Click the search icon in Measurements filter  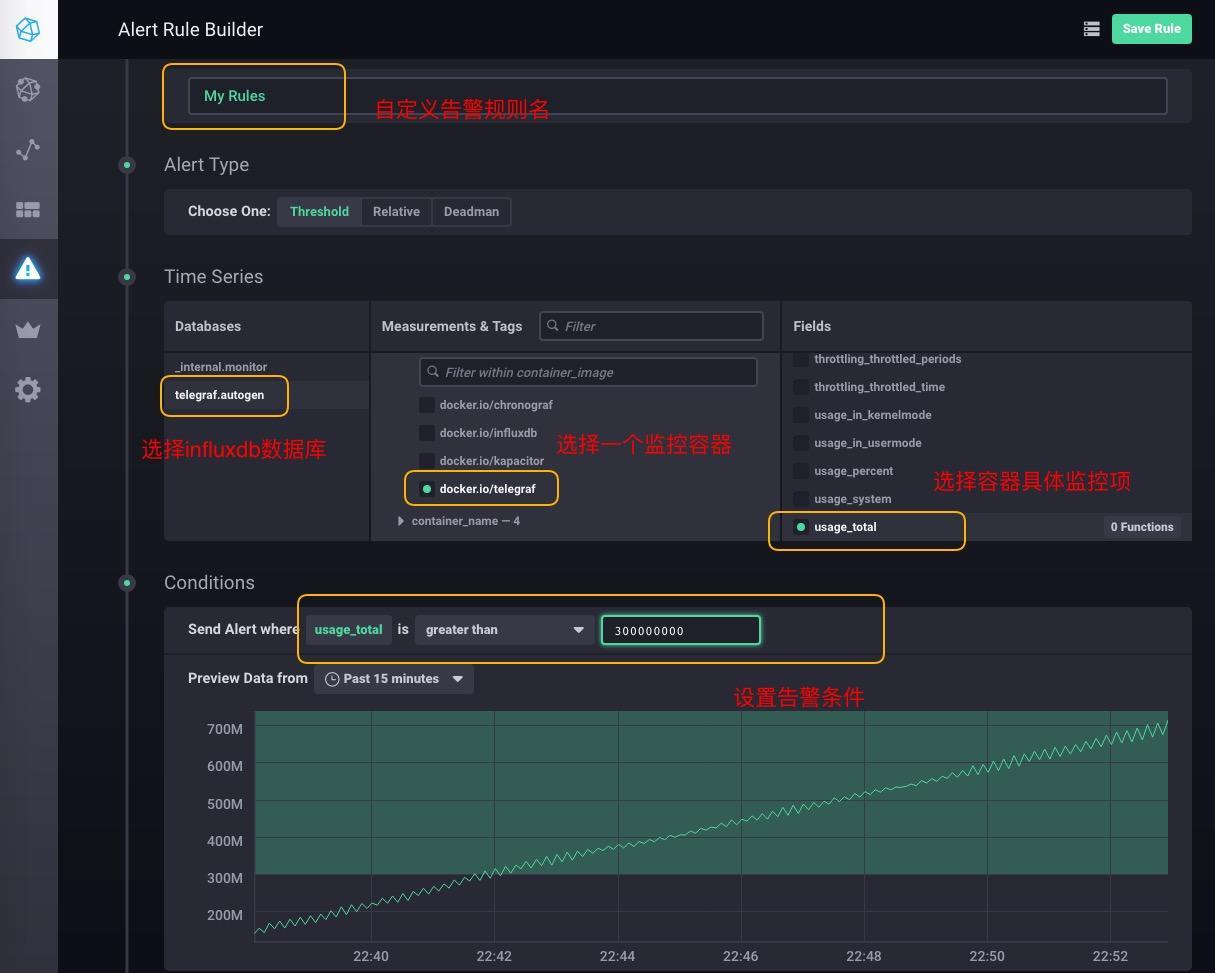[x=553, y=326]
